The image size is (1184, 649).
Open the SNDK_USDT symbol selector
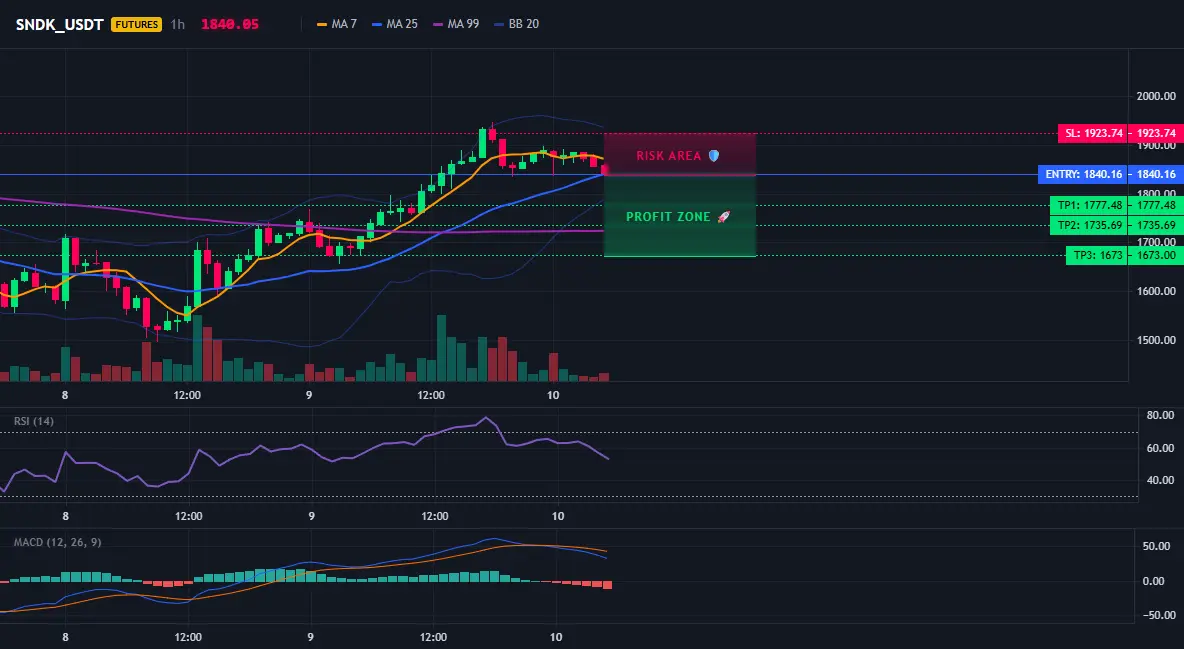coord(60,24)
